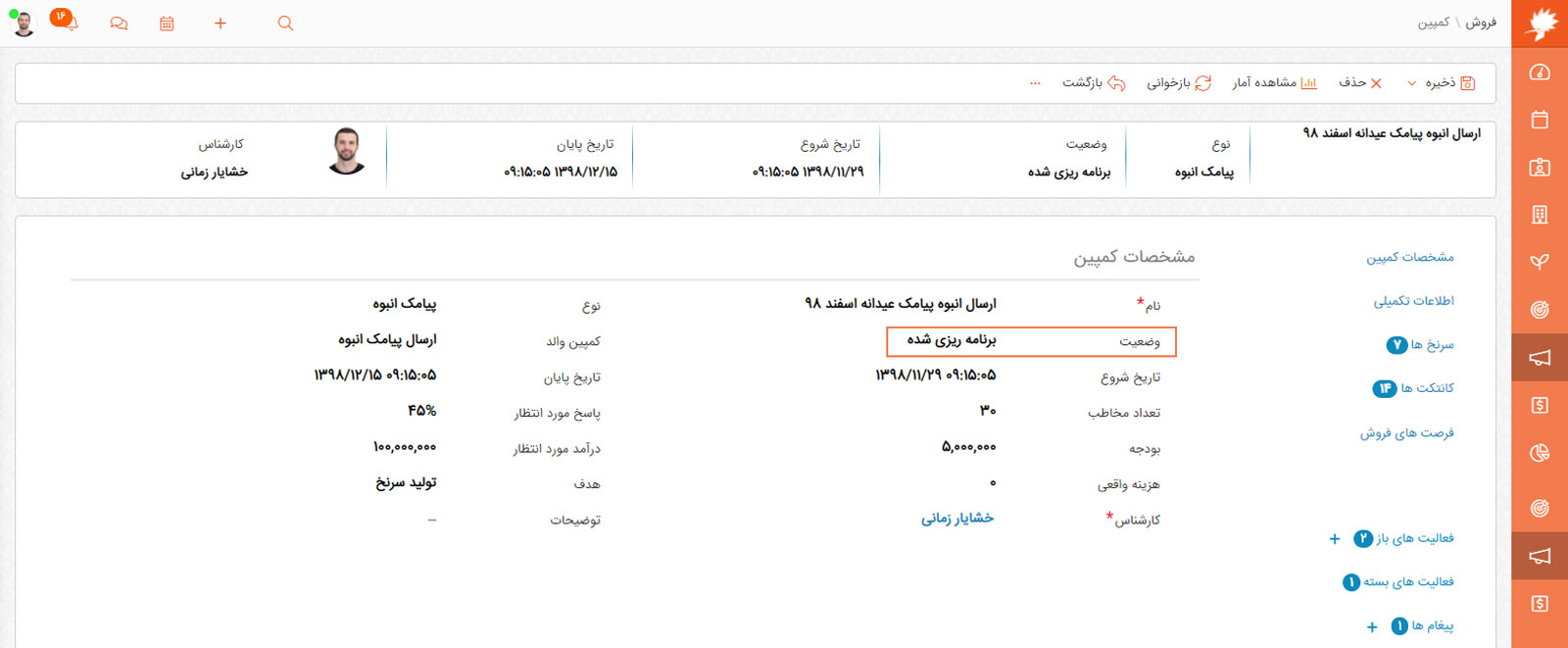Click the form تاریخ پایان value ۱۳۹۸/۱۲/۱۵
Screen dimensions: 1568x648
(375, 374)
